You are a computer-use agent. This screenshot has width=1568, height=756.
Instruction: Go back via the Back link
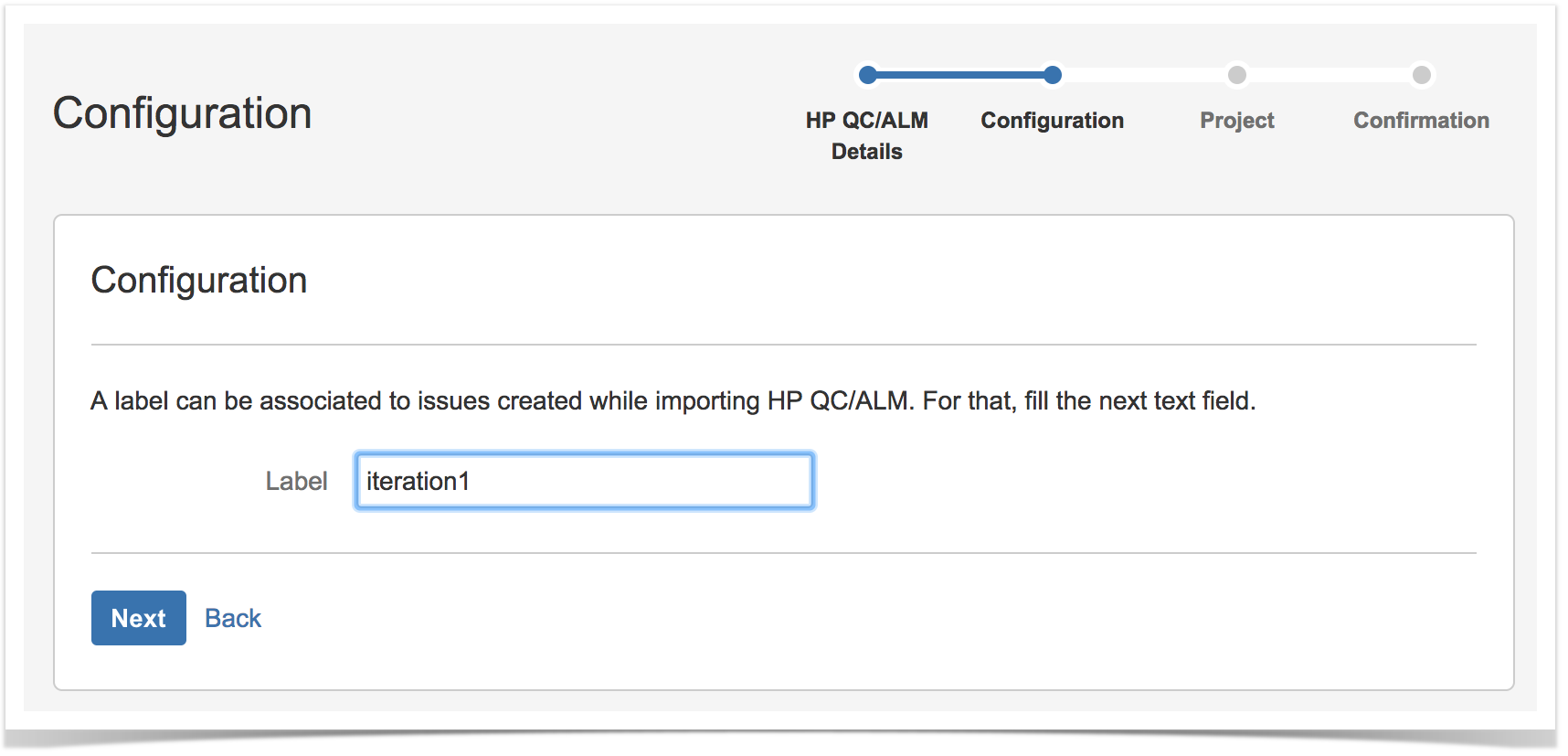click(x=233, y=619)
